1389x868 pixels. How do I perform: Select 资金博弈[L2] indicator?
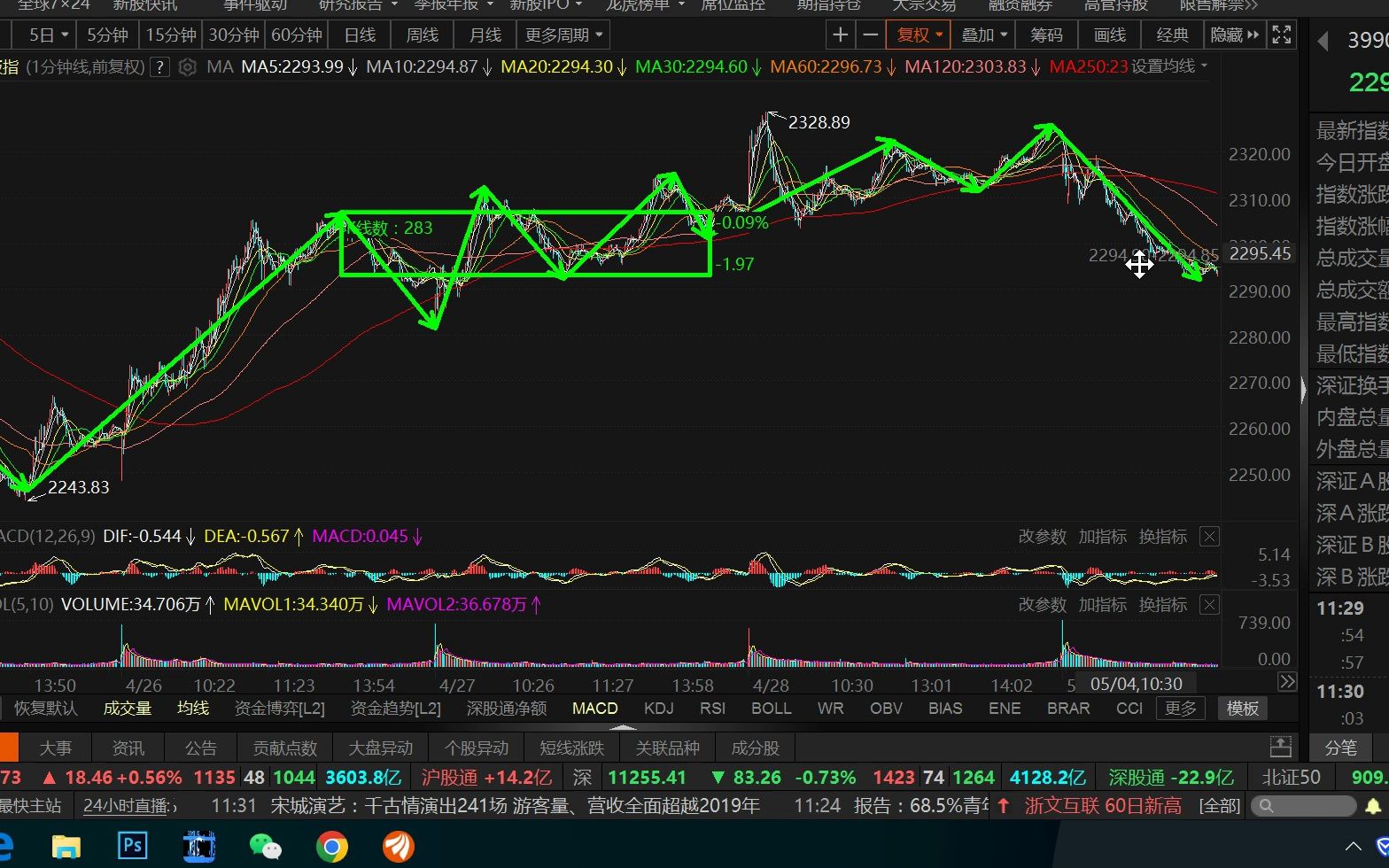[279, 709]
